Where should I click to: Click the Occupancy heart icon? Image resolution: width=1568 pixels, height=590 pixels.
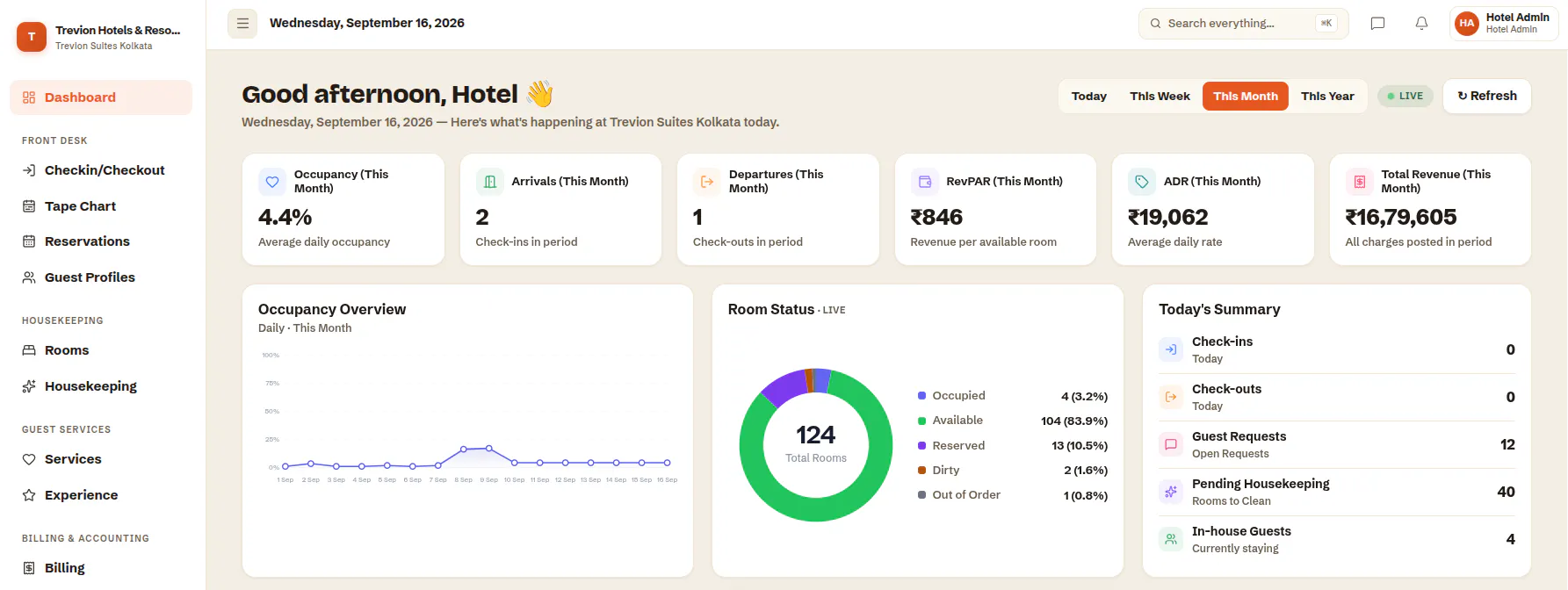(x=272, y=182)
